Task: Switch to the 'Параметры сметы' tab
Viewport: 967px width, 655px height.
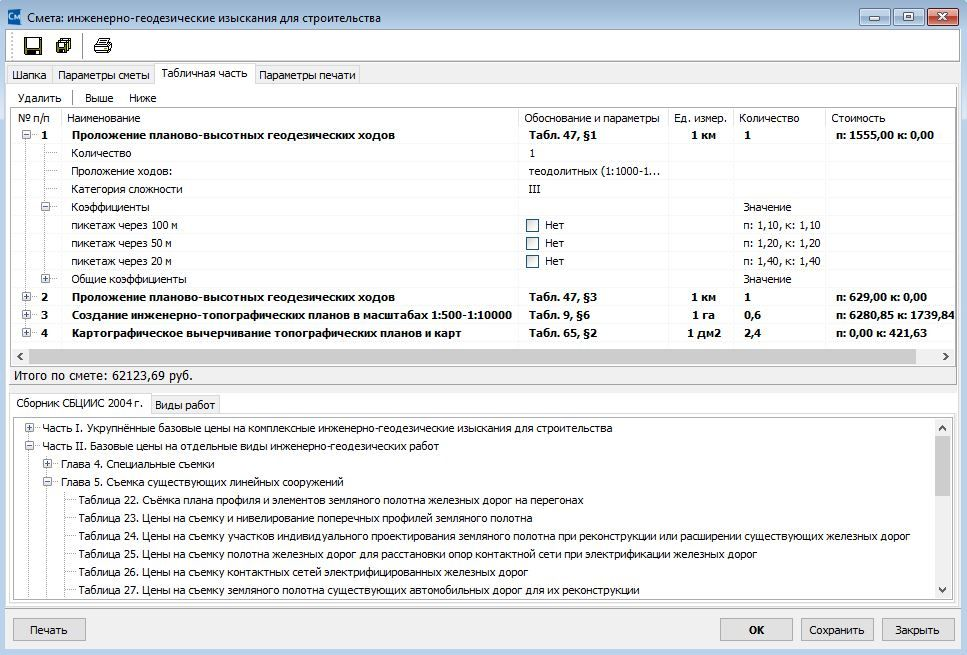Action: point(104,75)
